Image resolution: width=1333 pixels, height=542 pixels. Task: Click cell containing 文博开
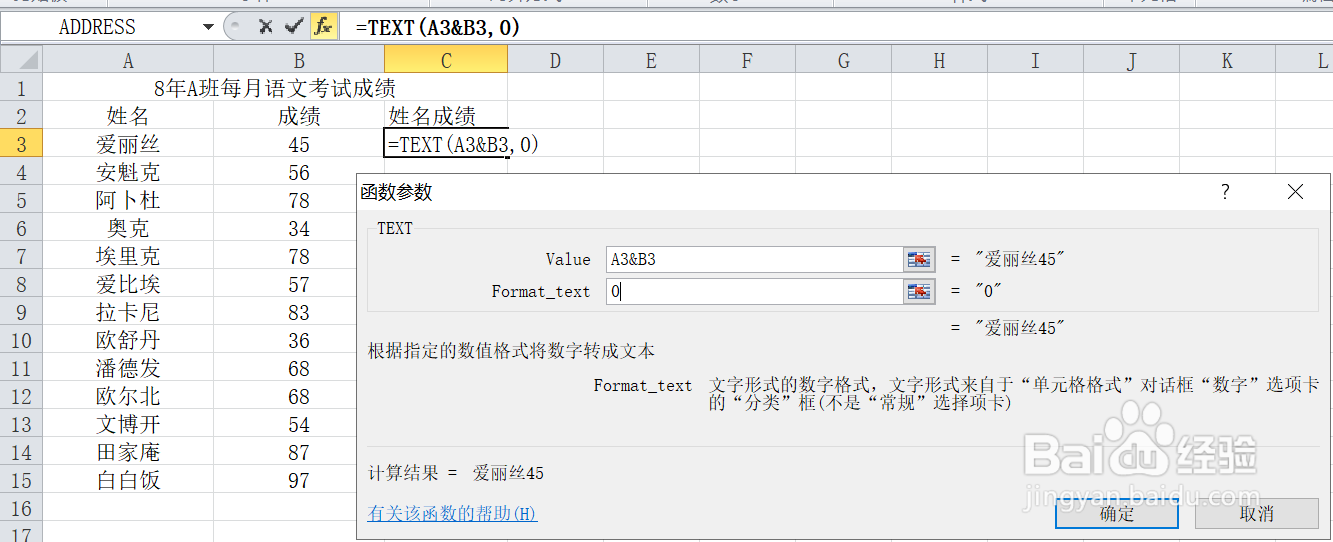point(128,424)
